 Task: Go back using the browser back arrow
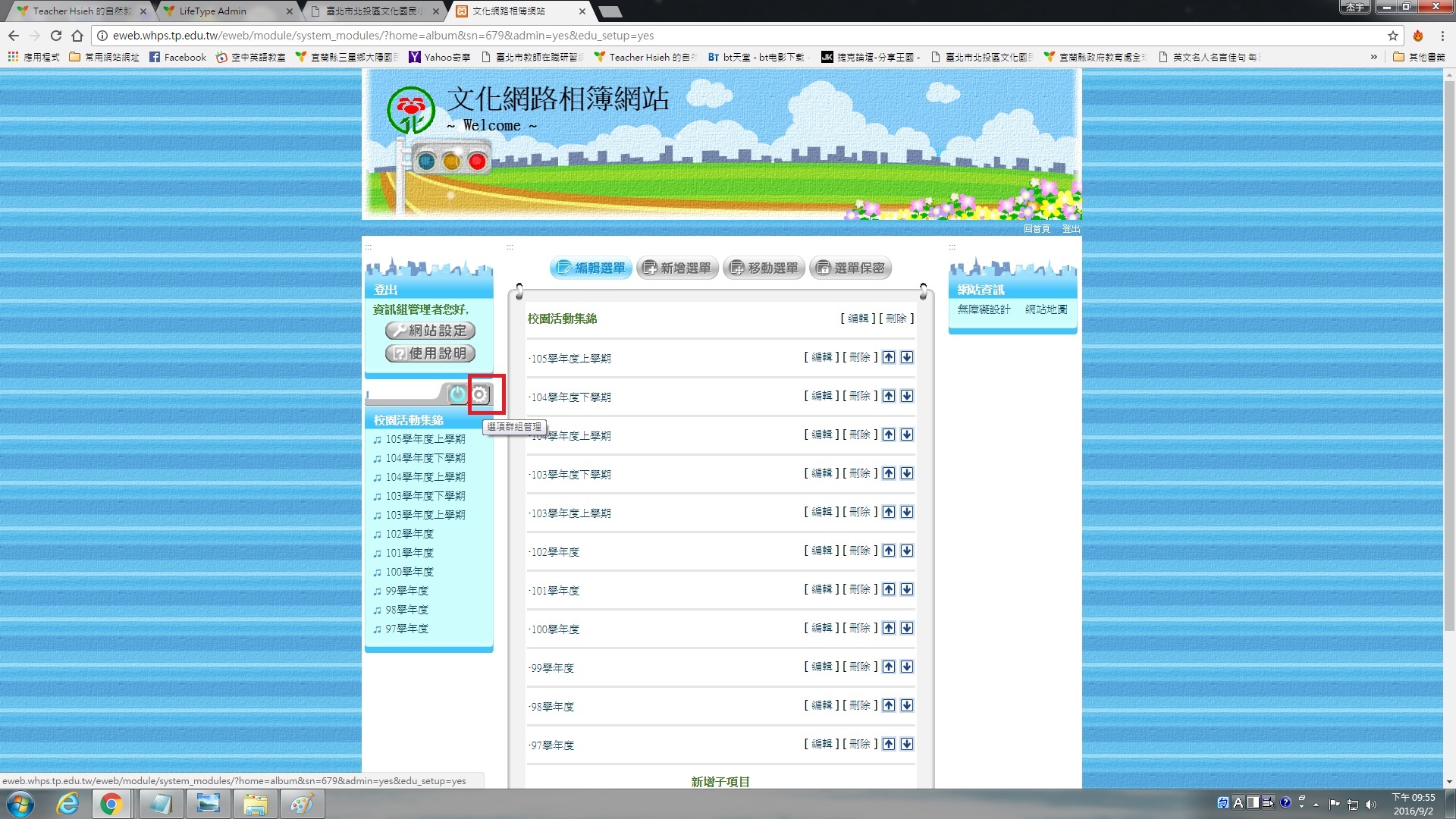[14, 36]
